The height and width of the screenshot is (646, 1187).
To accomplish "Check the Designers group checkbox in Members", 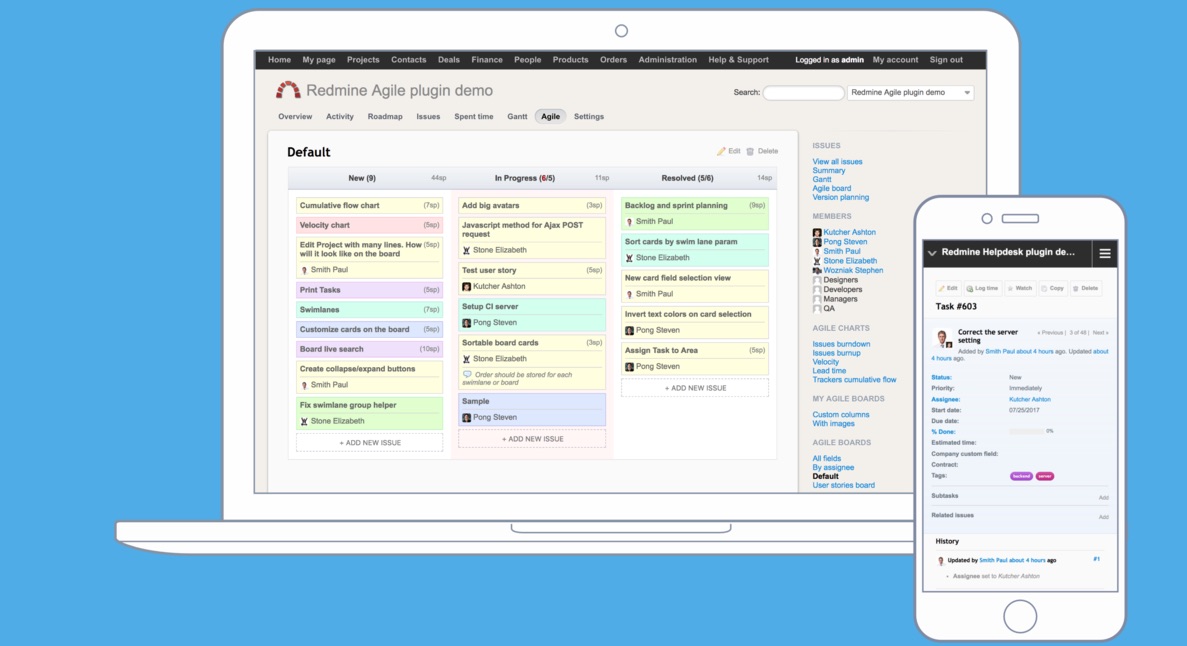I will (817, 281).
